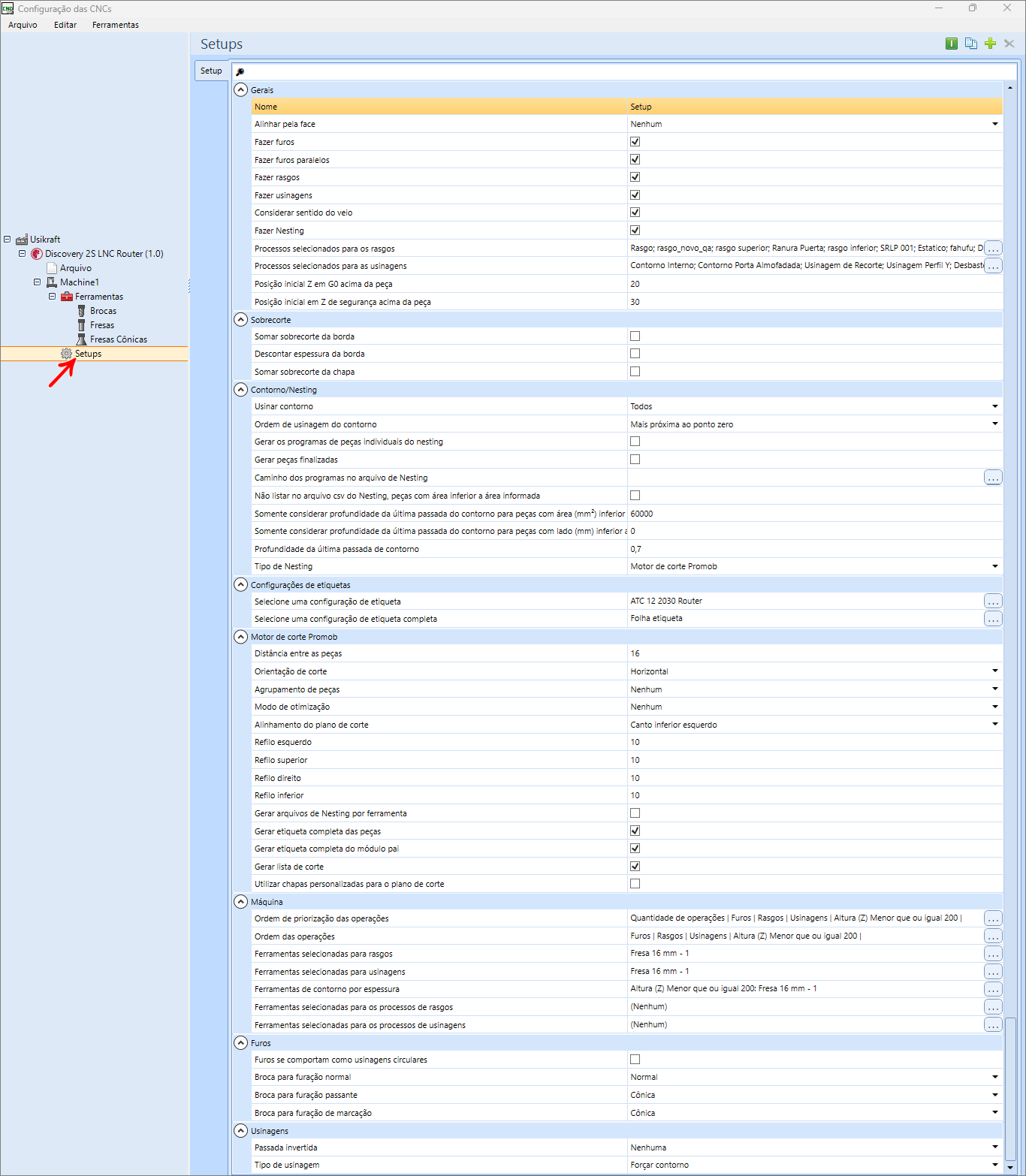
Task: Open the Usinar contorno dropdown
Action: click(995, 406)
